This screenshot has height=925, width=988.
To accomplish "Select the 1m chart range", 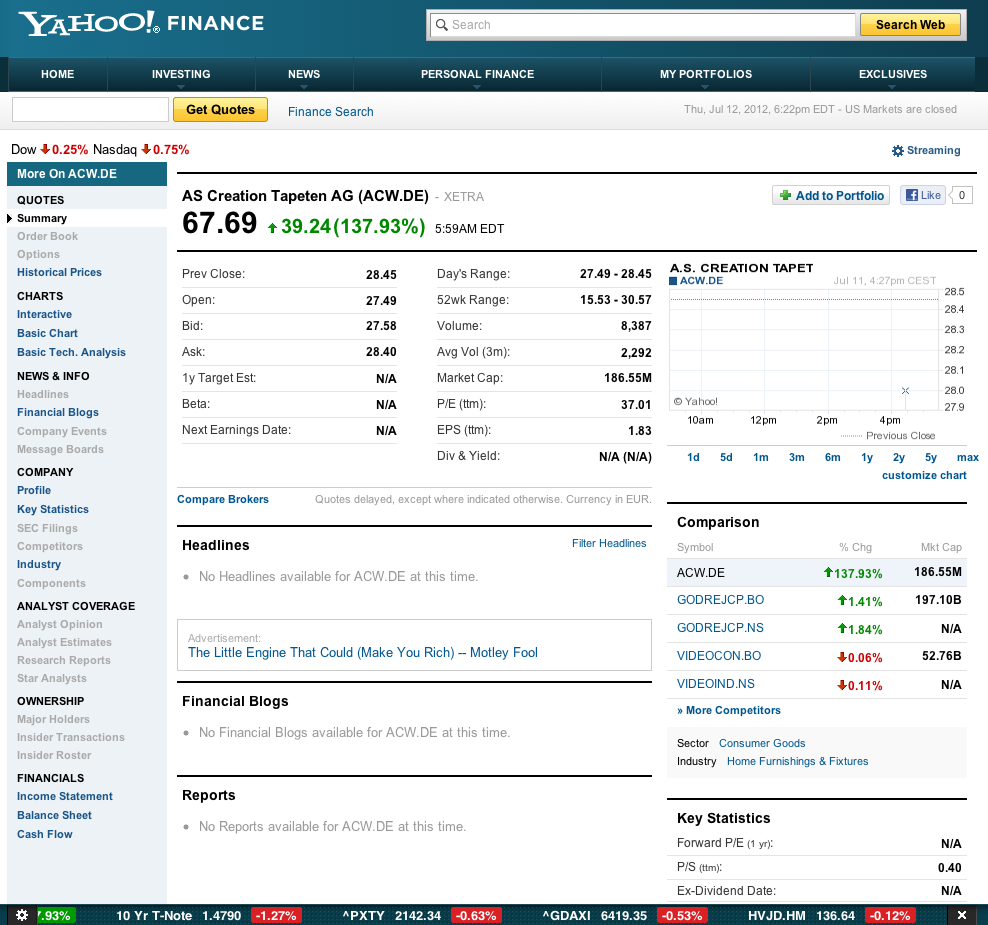I will coord(761,457).
